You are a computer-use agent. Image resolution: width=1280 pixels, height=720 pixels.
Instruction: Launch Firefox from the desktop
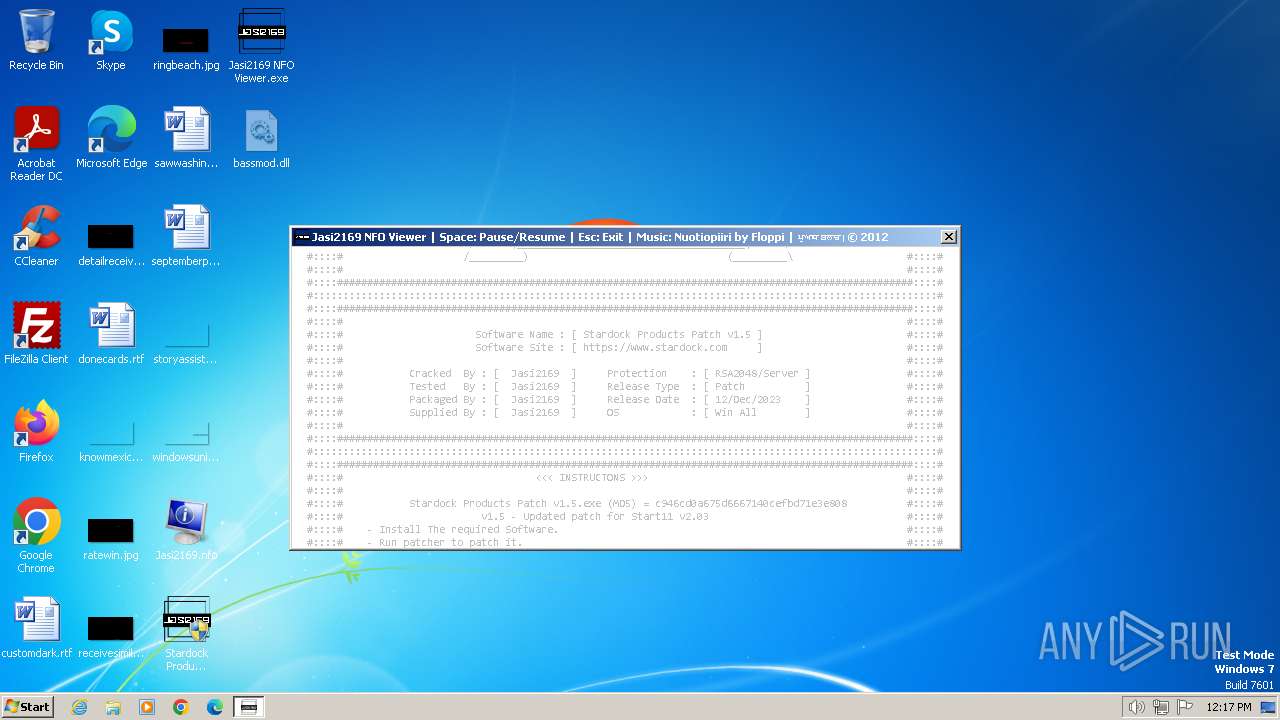[x=36, y=432]
